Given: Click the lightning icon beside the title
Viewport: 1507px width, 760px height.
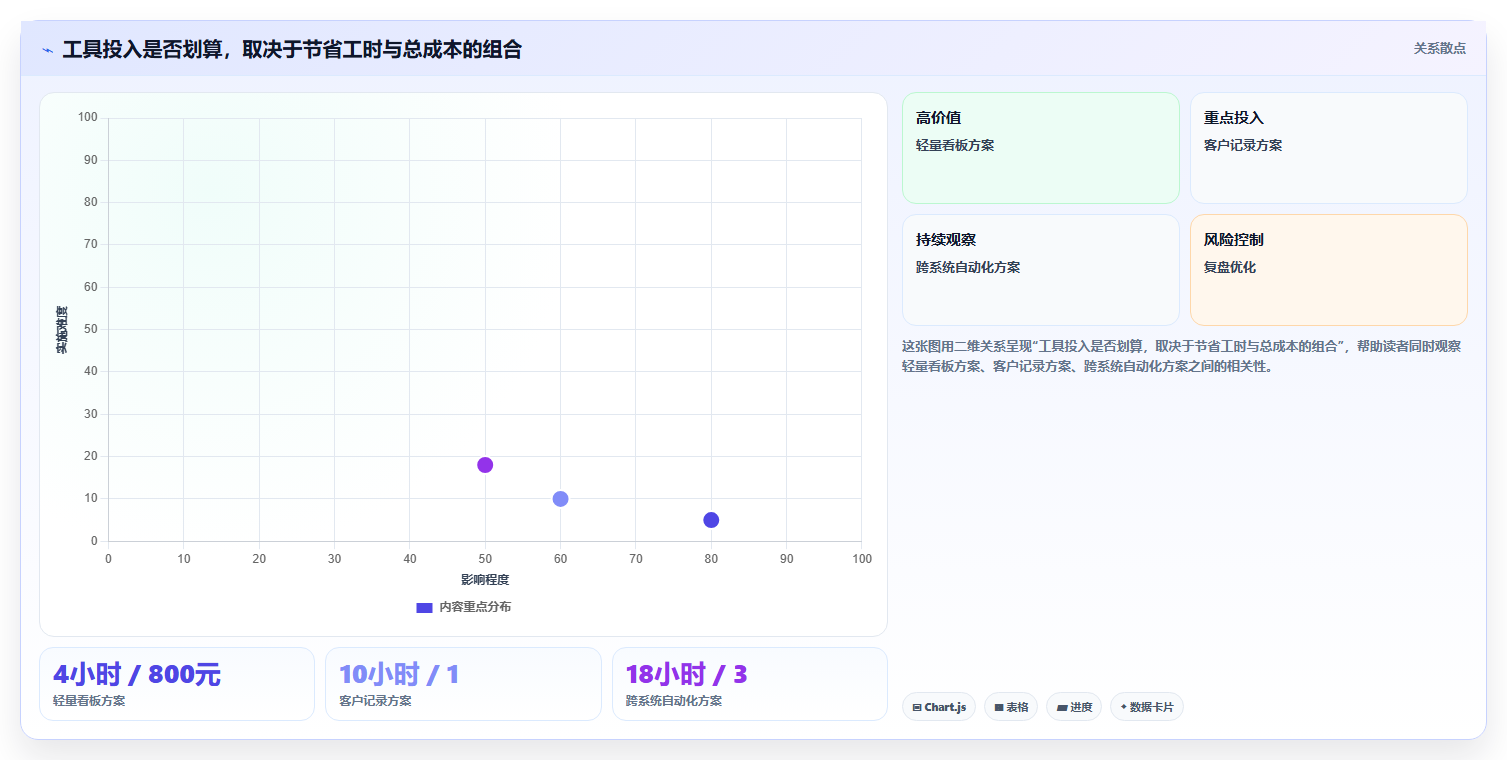Looking at the screenshot, I should pos(47,50).
